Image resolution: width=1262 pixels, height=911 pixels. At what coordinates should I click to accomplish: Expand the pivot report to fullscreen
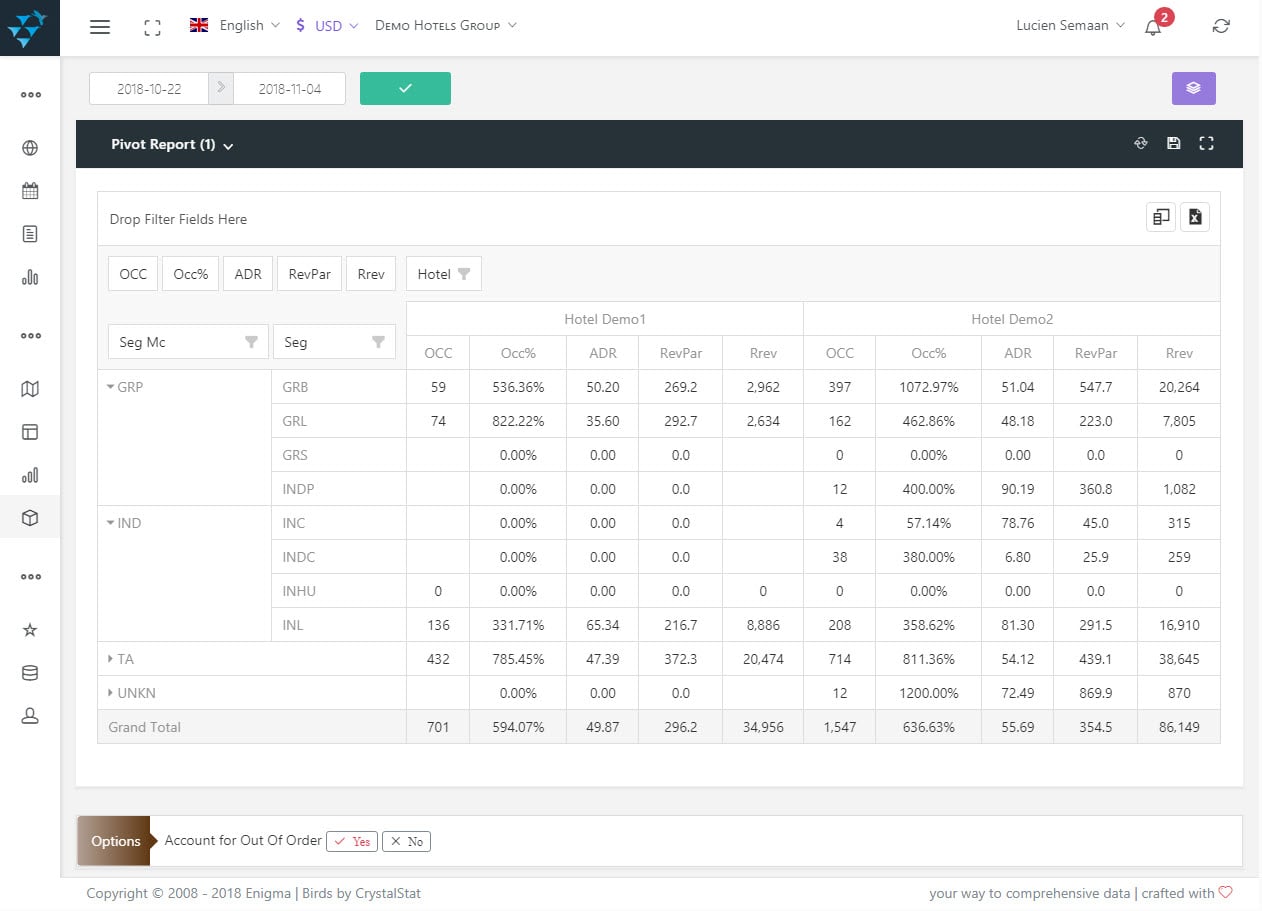pos(1206,143)
